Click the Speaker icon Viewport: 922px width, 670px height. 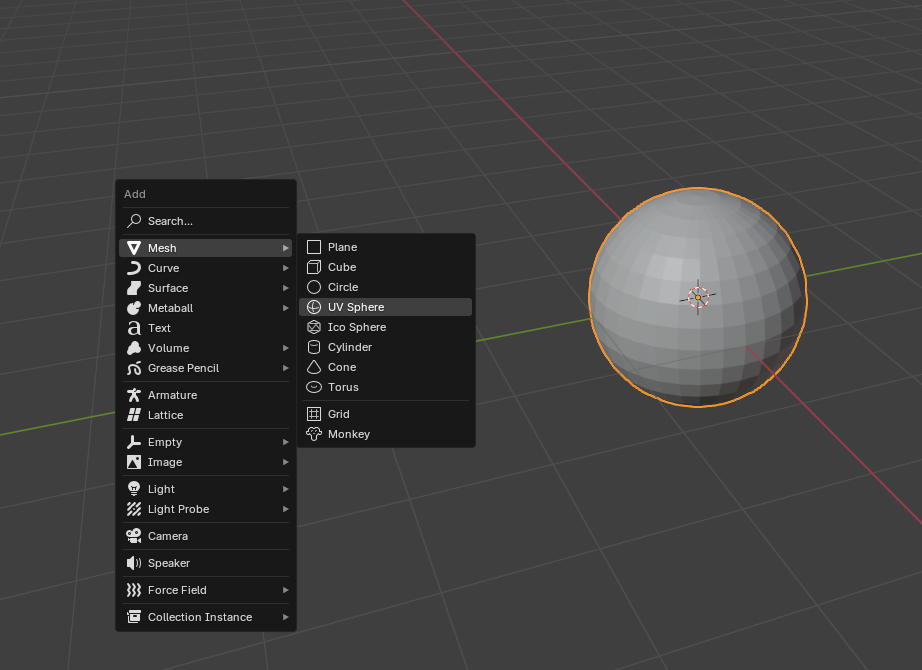point(134,564)
